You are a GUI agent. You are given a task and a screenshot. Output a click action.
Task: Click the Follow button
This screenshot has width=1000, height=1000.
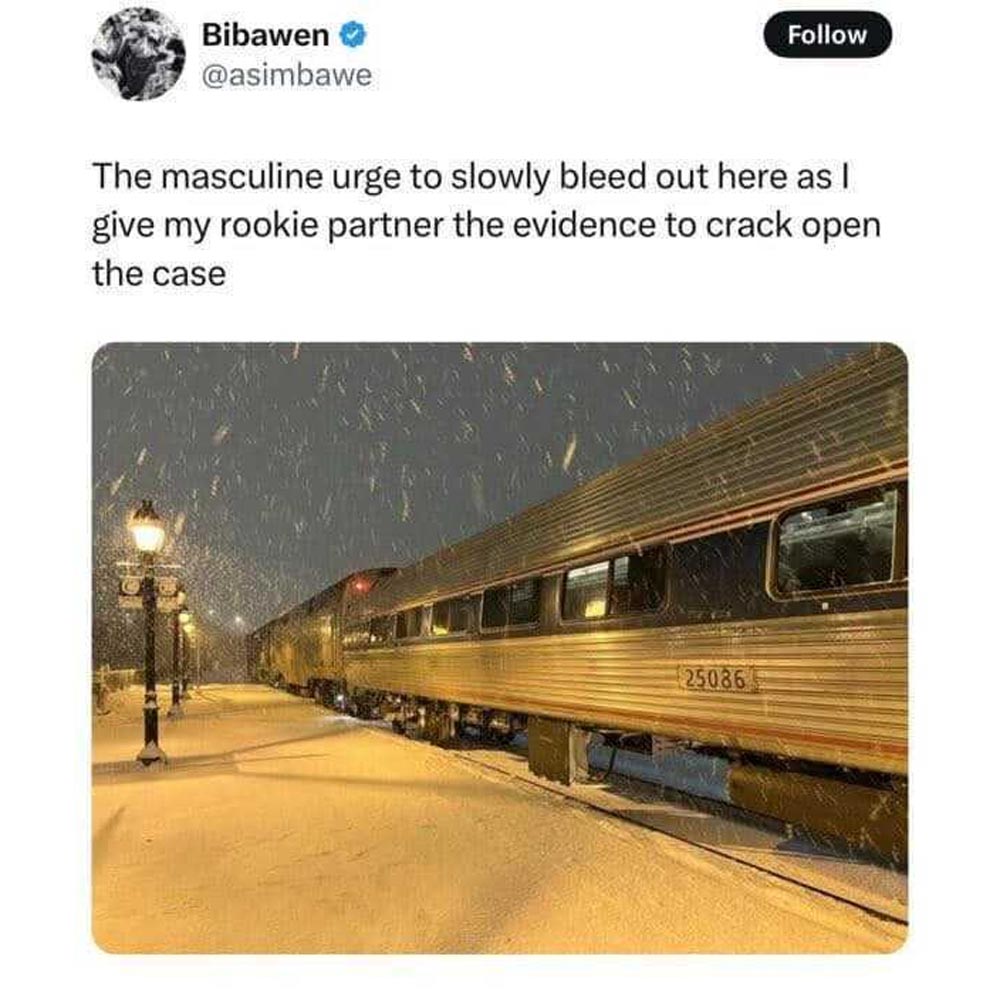[827, 34]
